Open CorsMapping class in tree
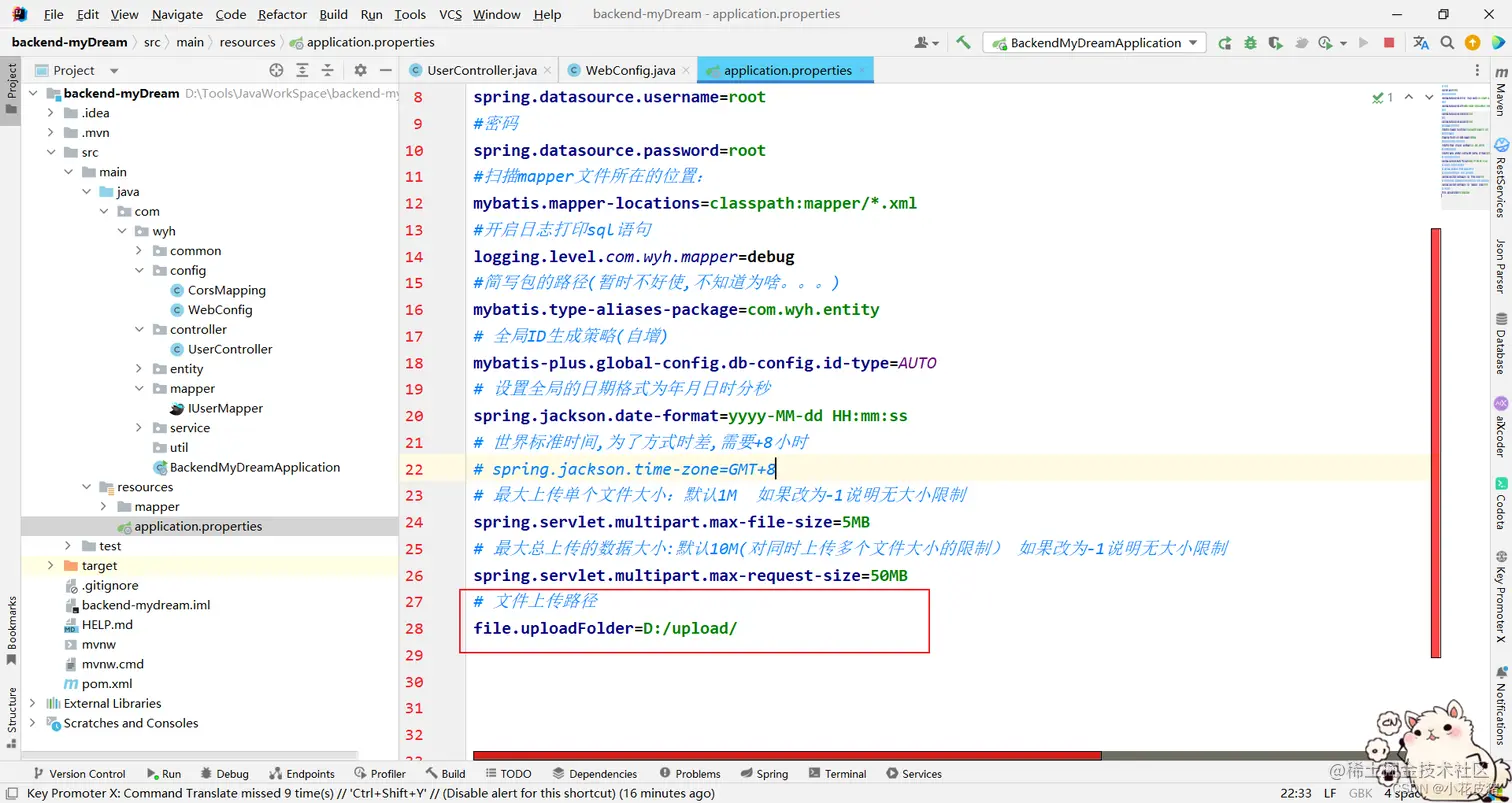The width and height of the screenshot is (1512, 803). pos(226,290)
